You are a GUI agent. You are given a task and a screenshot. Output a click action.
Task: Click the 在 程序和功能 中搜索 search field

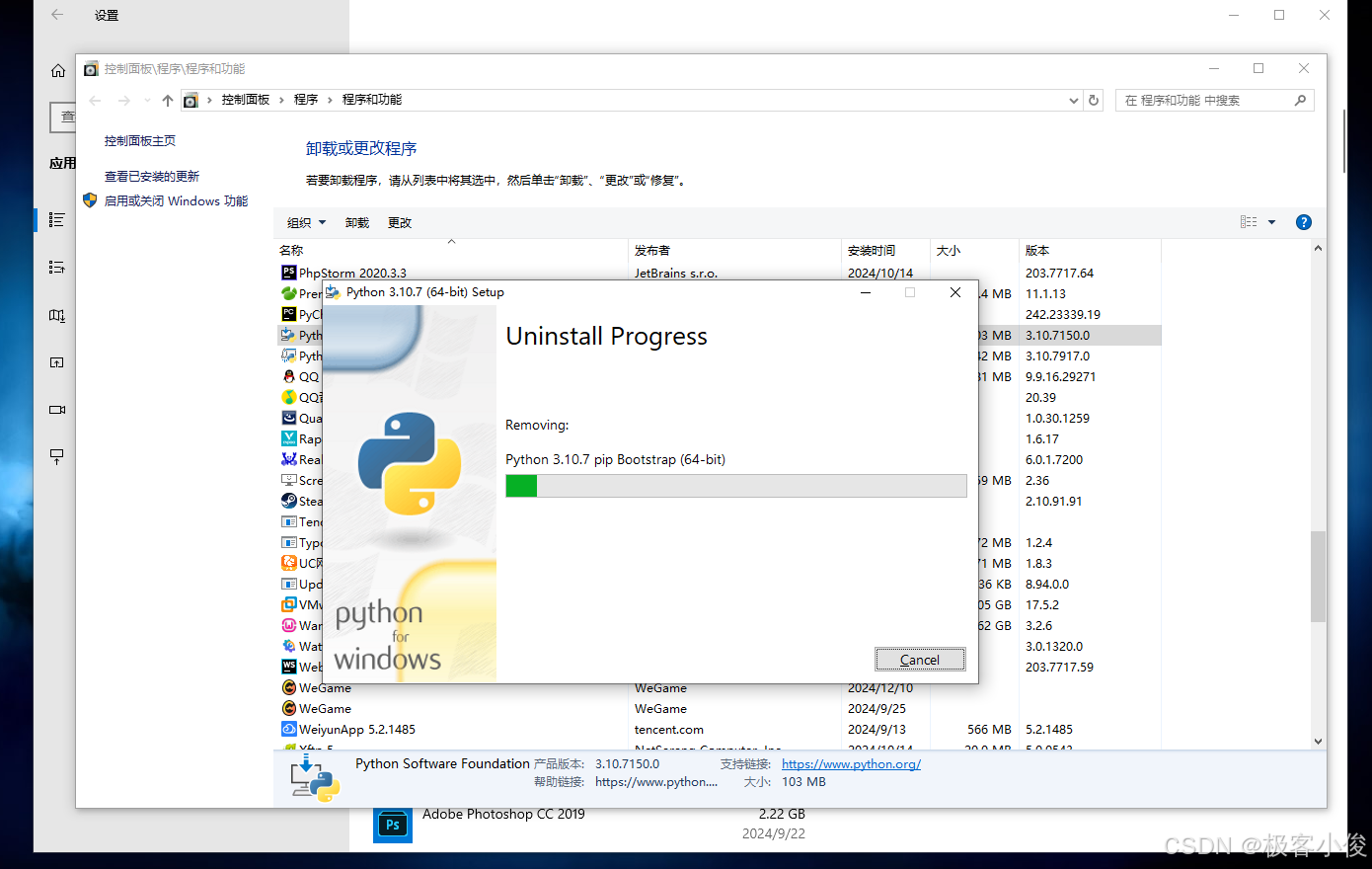pos(1215,100)
